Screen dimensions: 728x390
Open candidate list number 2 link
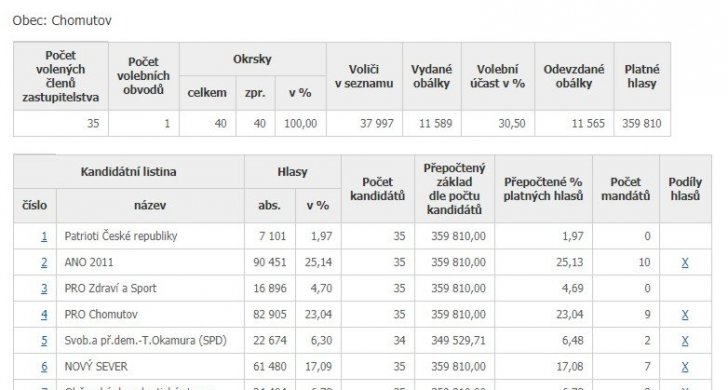[x=44, y=262]
